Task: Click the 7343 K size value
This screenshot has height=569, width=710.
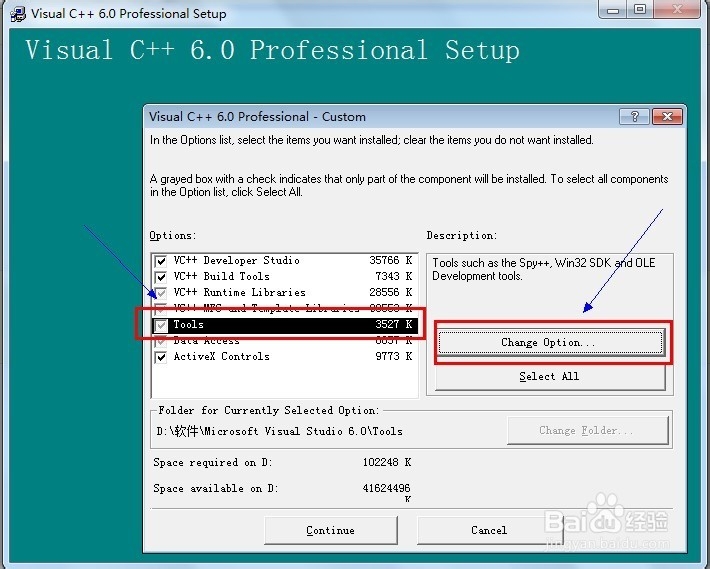Action: tap(393, 276)
